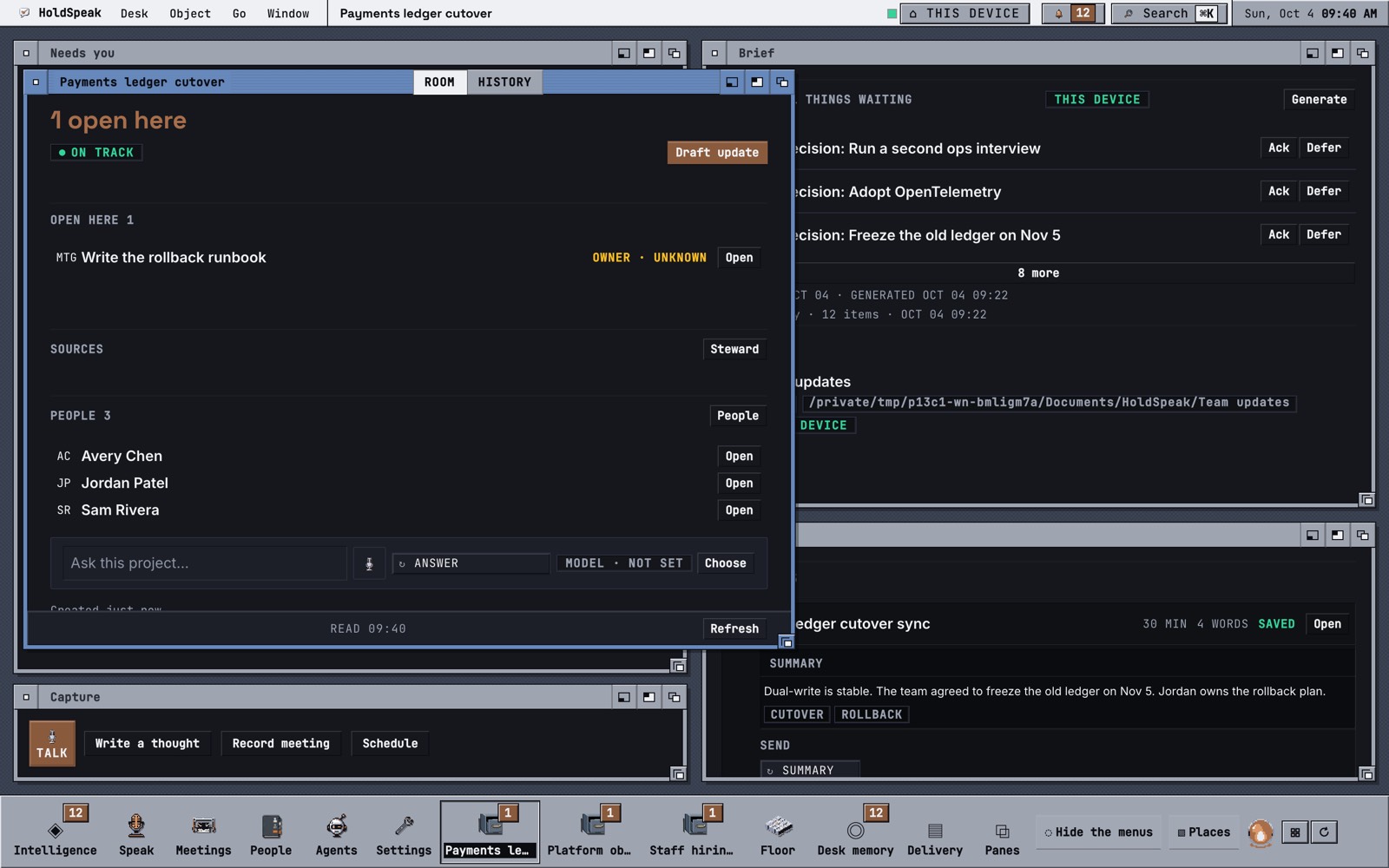Viewport: 1389px width, 868px height.
Task: Open the Object menu
Action: 190,13
